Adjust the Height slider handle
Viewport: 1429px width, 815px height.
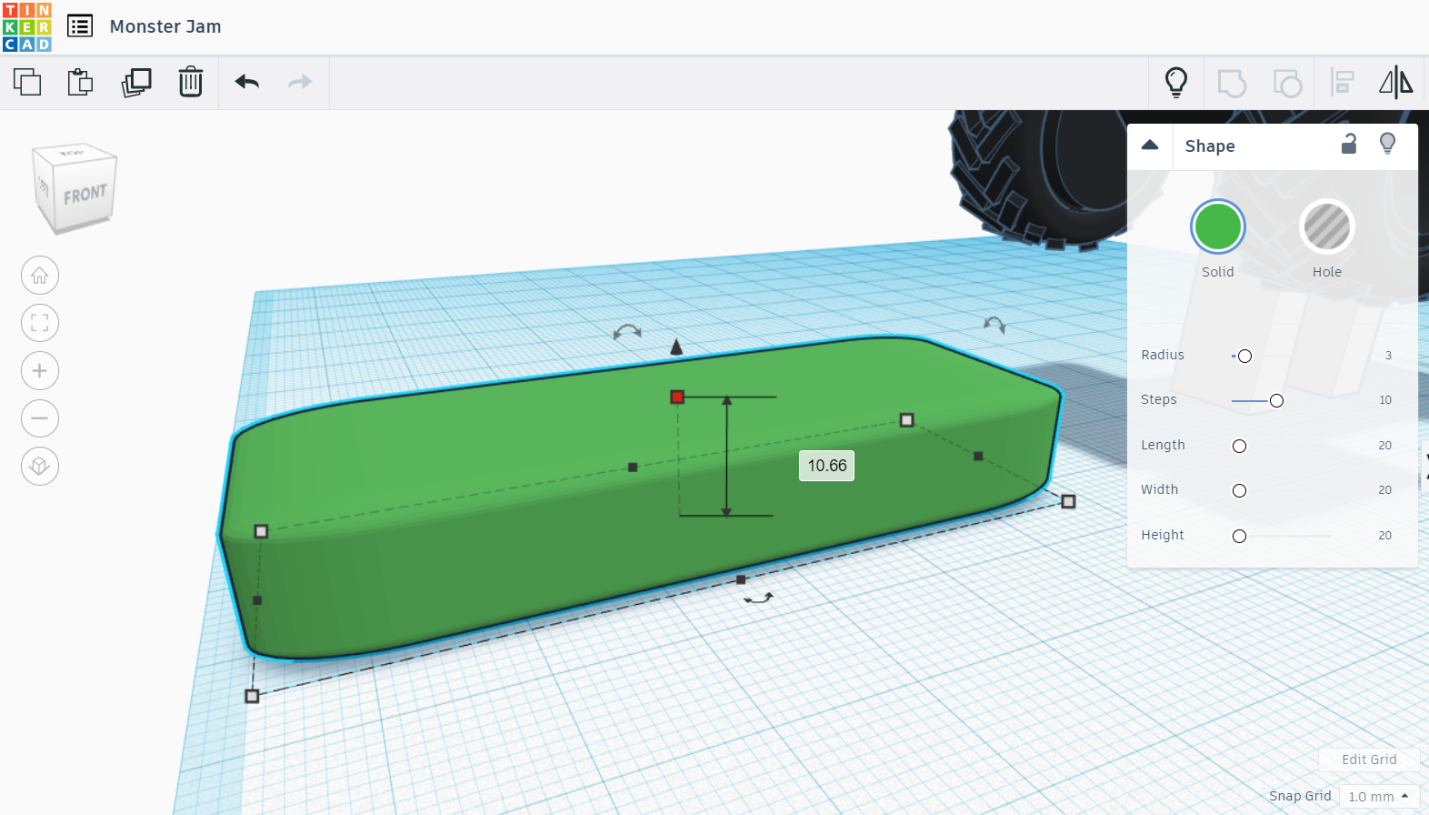[1239, 536]
